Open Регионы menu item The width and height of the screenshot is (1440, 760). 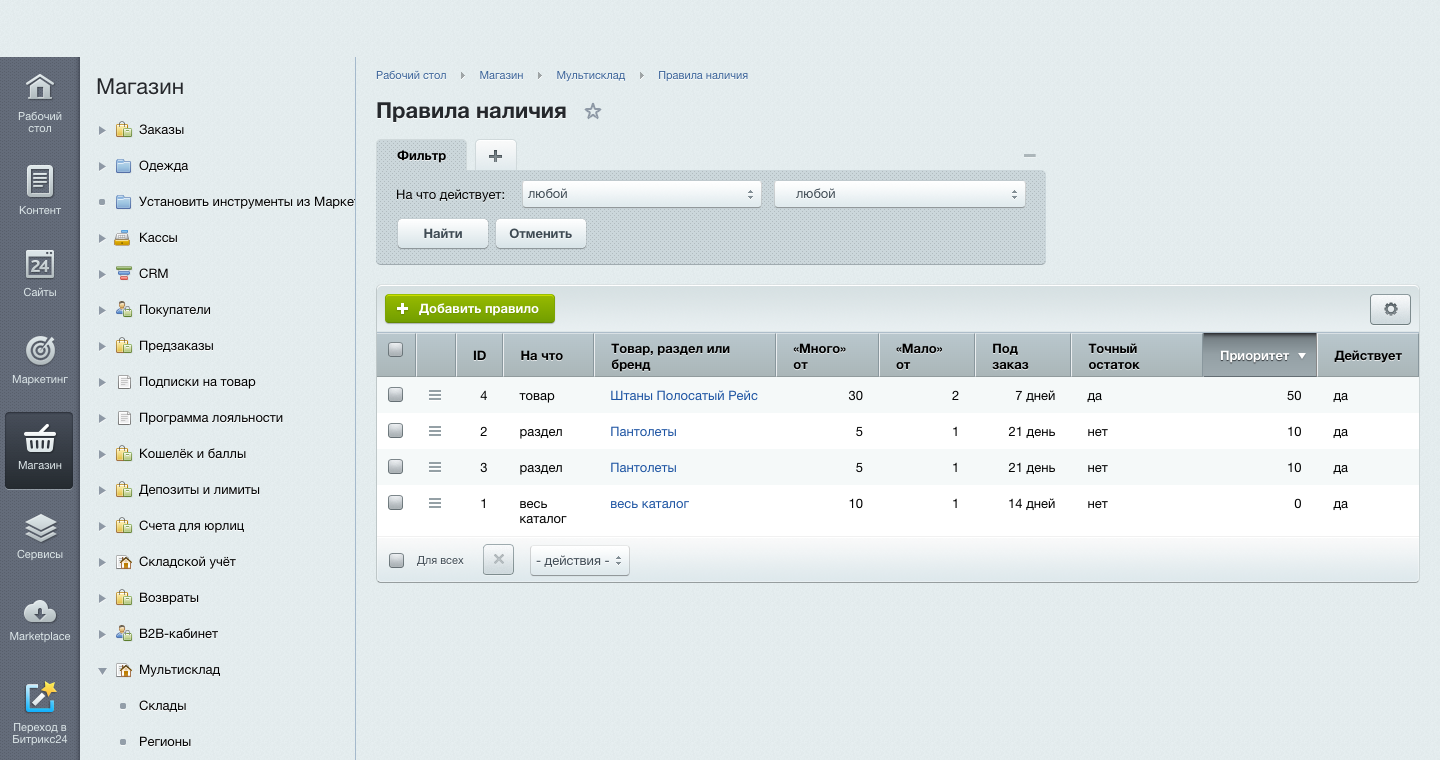tap(165, 742)
